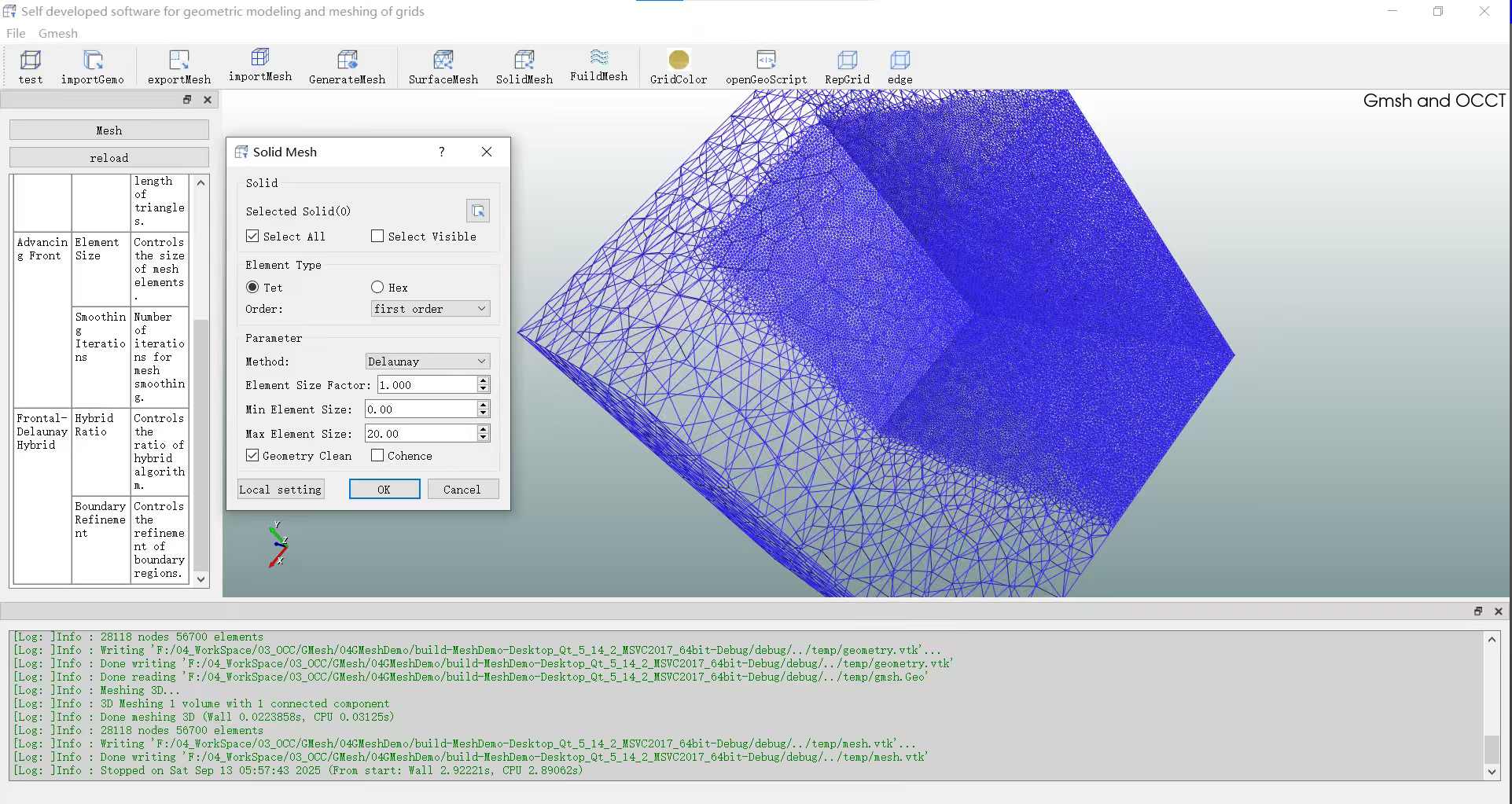Open the File menu
The height and width of the screenshot is (804, 1512).
(x=16, y=33)
